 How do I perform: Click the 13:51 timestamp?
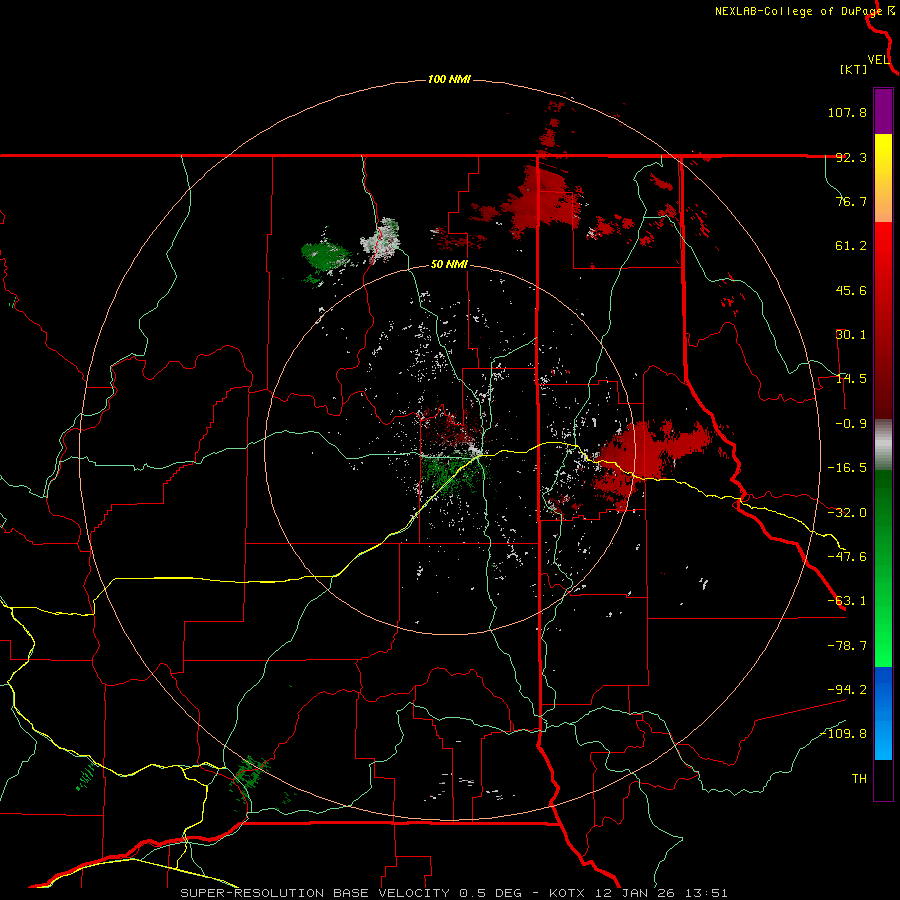coord(709,893)
